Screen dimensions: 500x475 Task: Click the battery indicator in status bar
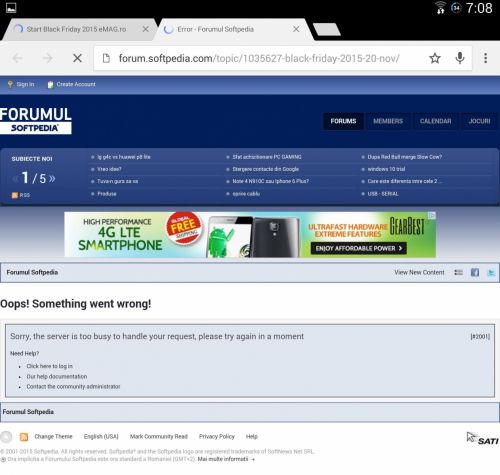[x=456, y=7]
